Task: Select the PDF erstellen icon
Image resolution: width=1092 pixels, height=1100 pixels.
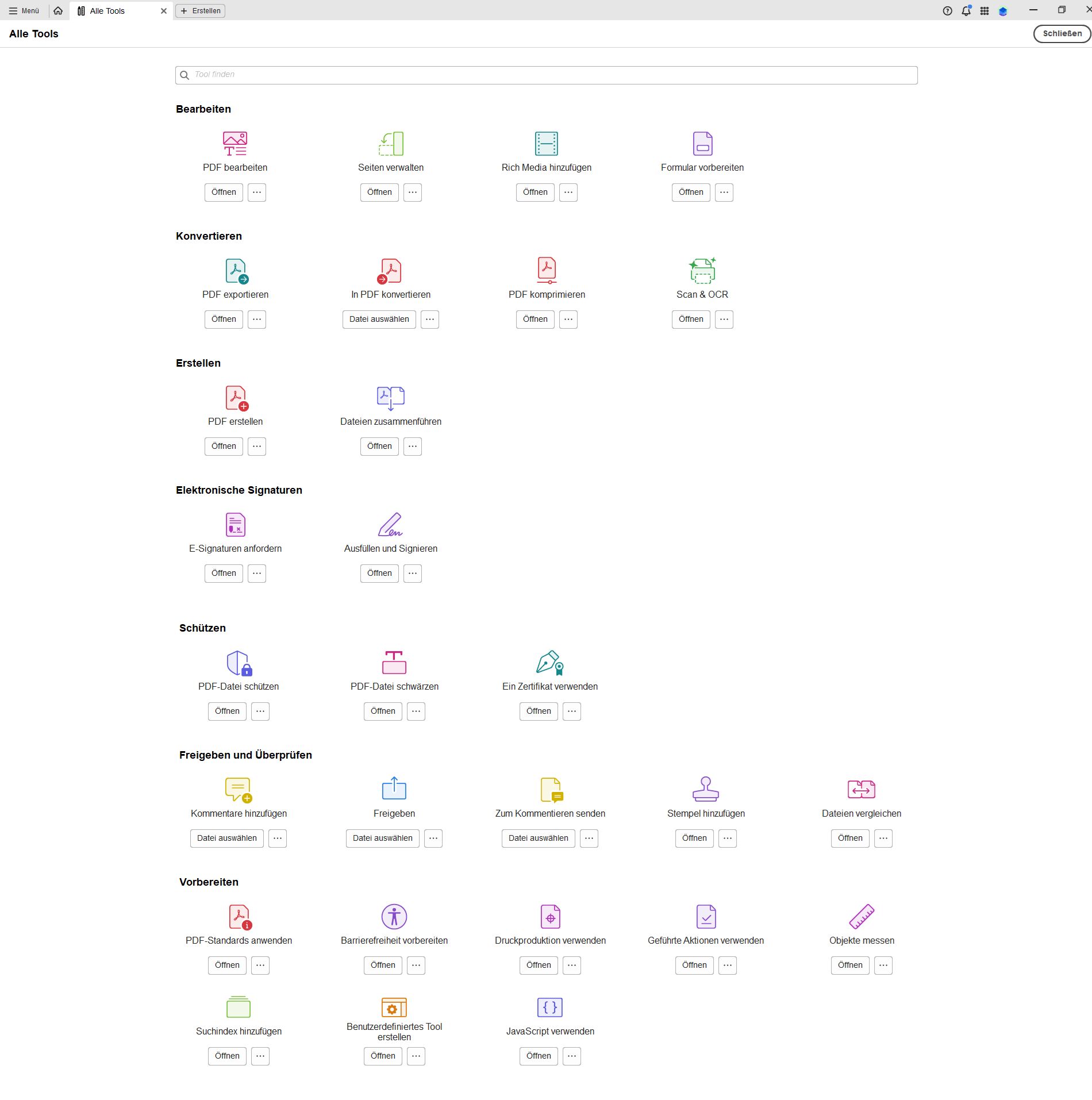Action: [235, 398]
